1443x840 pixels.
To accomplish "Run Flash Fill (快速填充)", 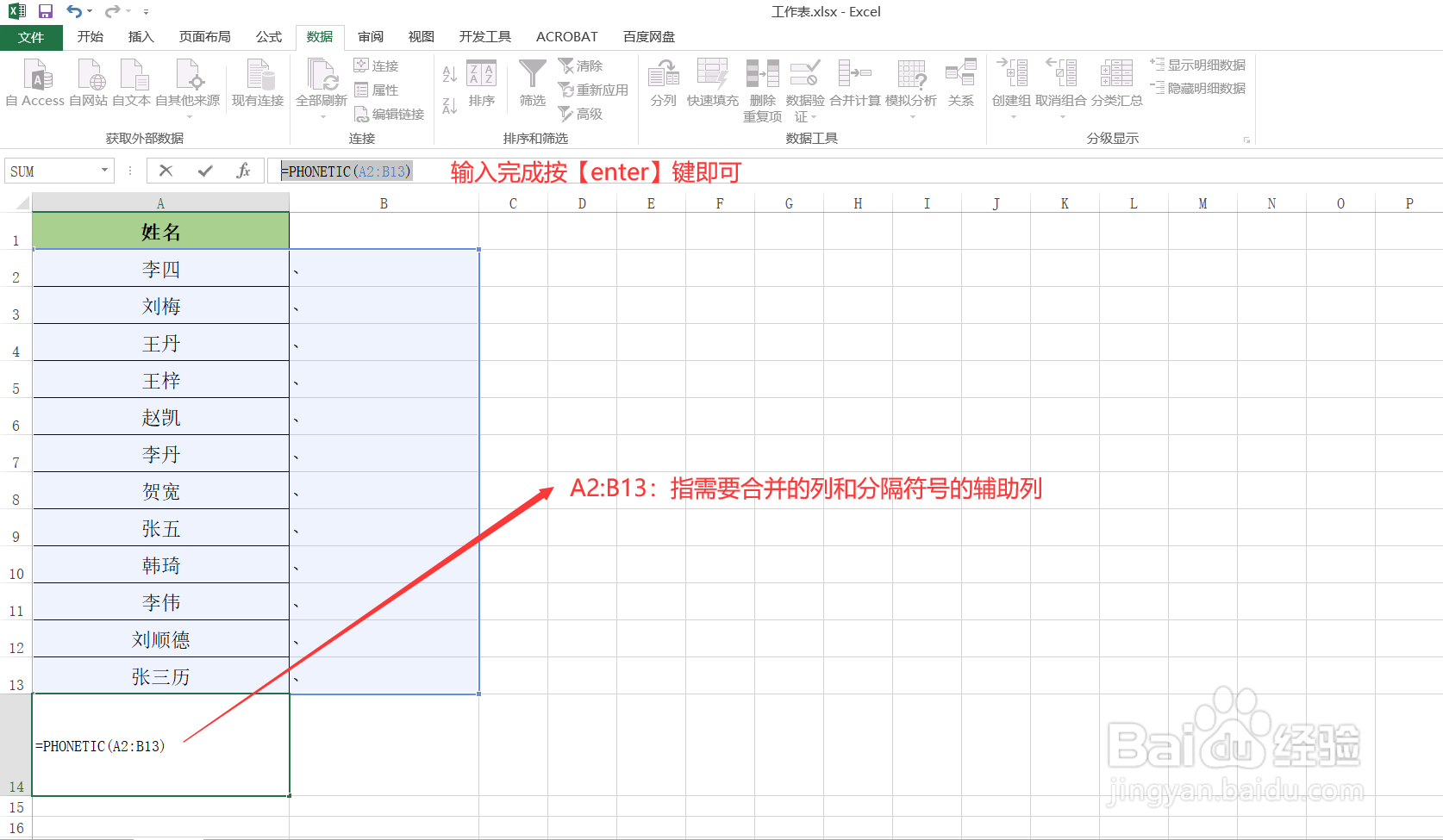I will 713,83.
